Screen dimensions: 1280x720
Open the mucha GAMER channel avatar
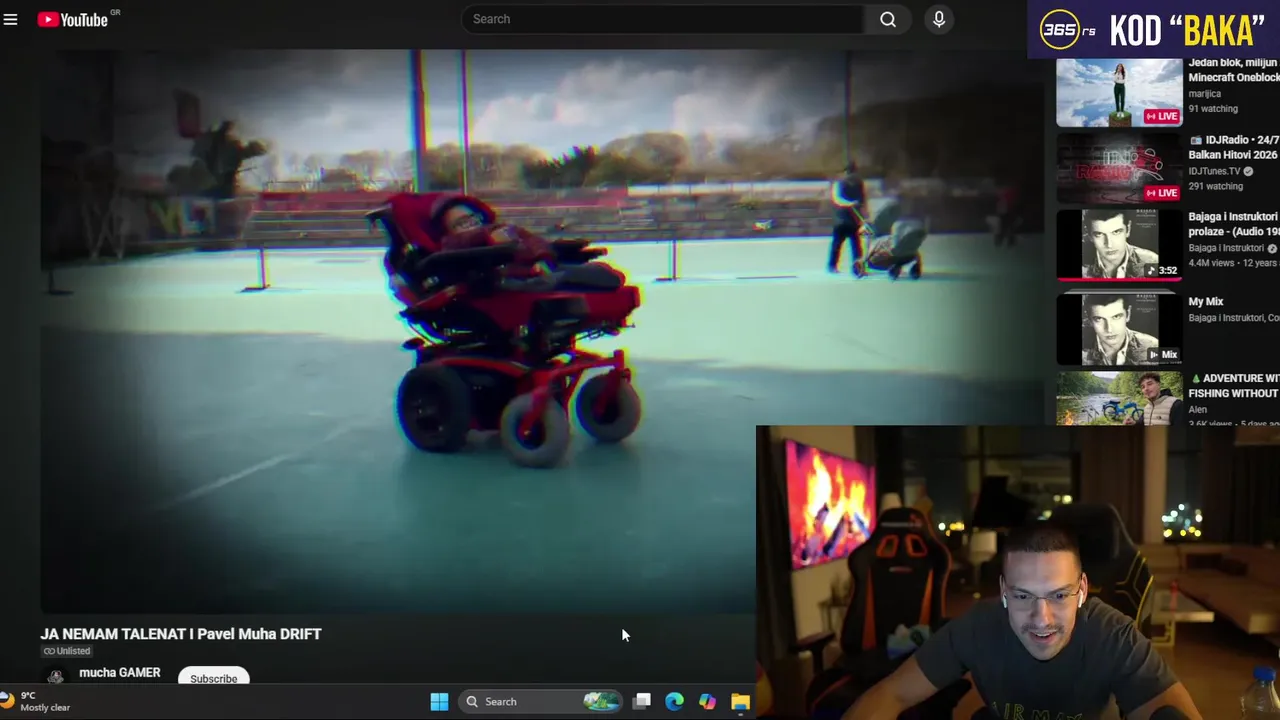[x=55, y=677]
